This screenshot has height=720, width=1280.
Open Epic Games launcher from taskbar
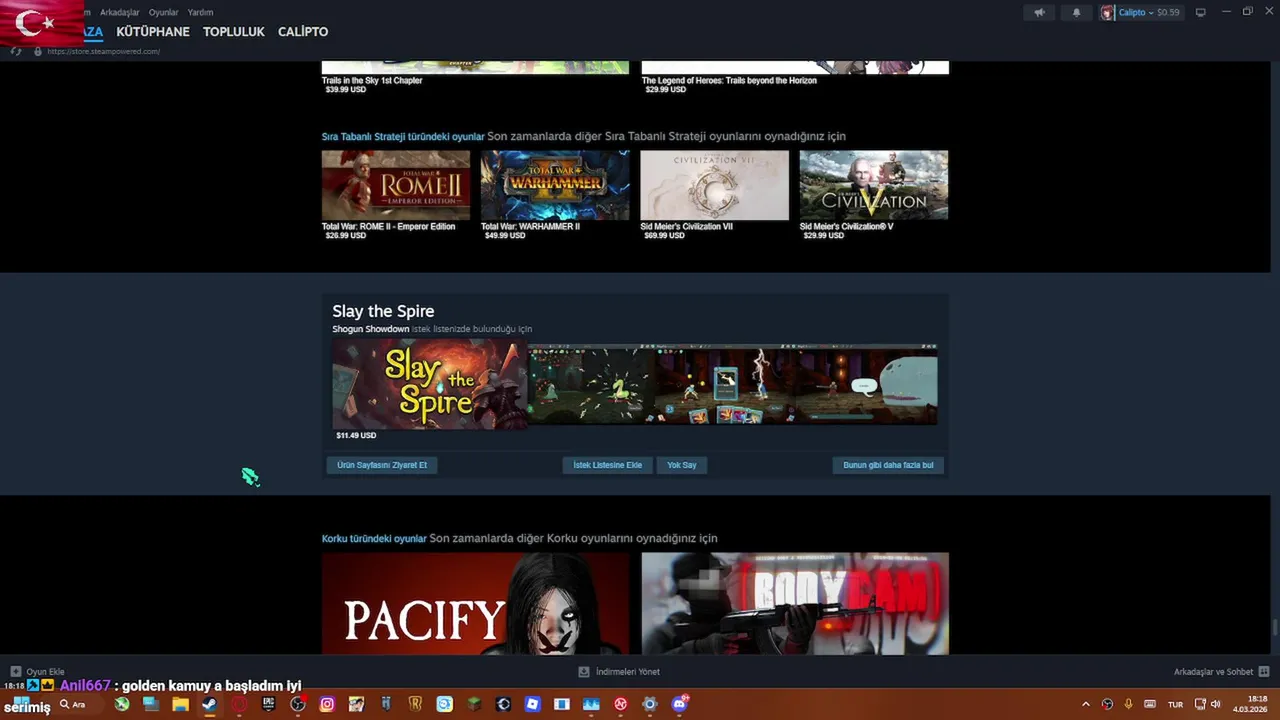point(268,704)
